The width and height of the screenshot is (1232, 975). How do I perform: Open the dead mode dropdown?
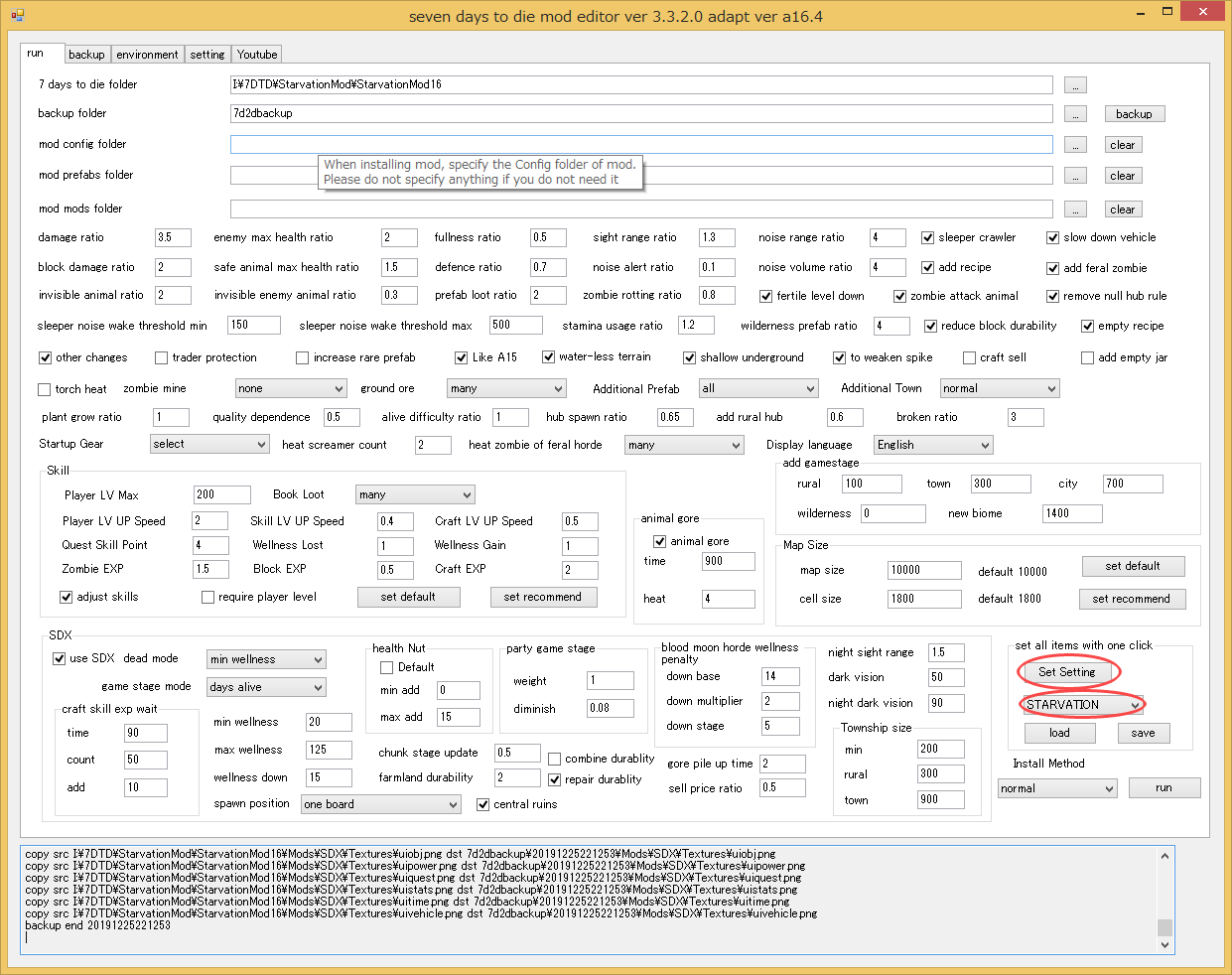266,659
